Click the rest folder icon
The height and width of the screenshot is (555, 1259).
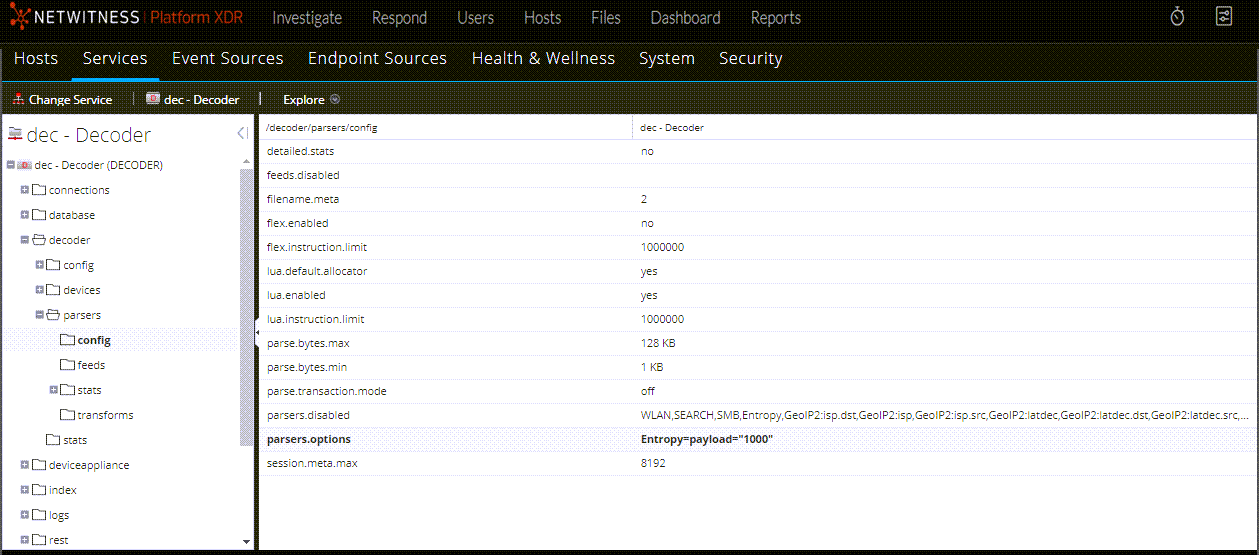click(39, 540)
